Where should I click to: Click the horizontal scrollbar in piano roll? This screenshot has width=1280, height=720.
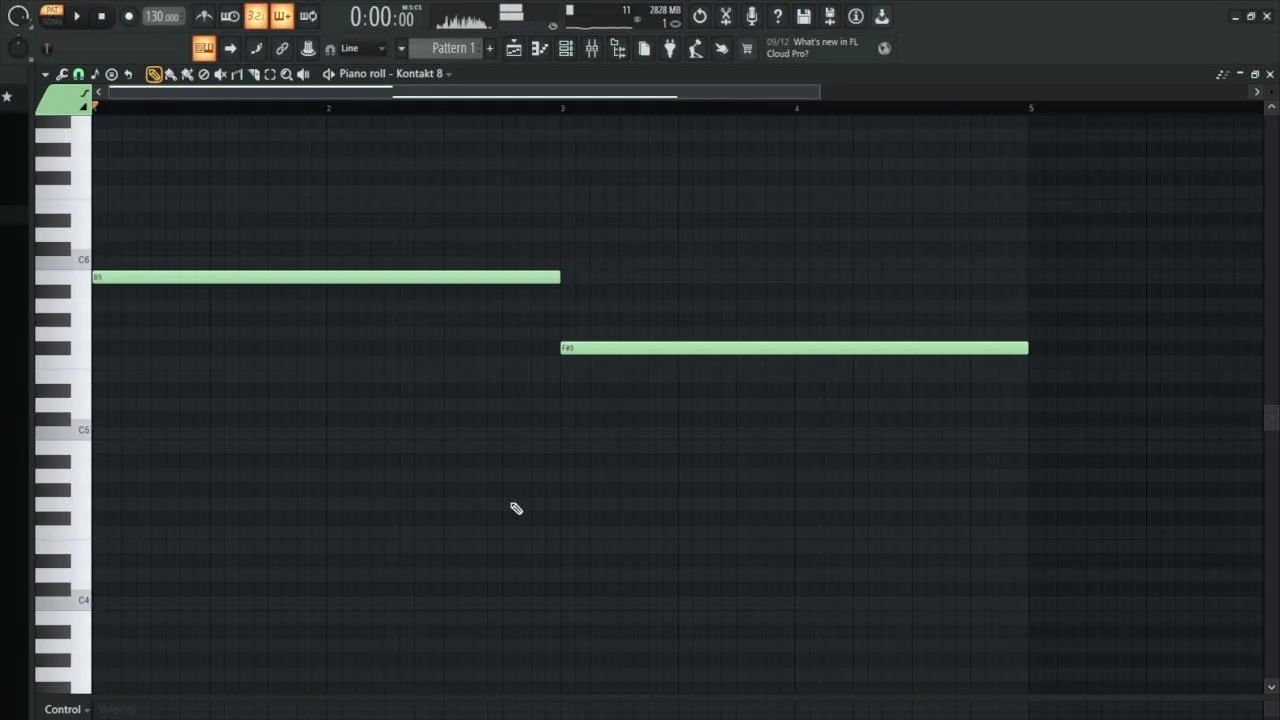tap(464, 92)
